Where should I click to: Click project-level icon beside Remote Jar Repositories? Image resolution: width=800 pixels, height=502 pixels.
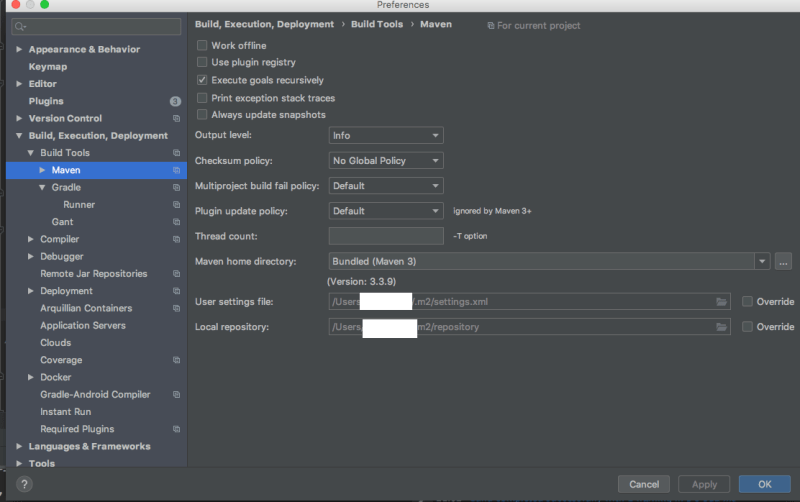pyautogui.click(x=177, y=273)
